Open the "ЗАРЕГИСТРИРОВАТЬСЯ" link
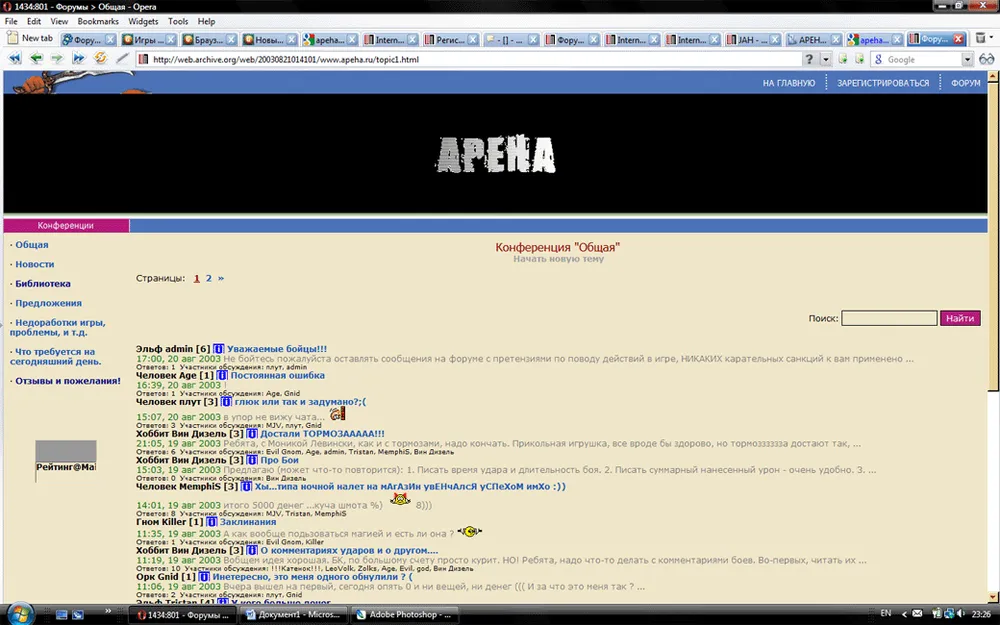This screenshot has width=1000, height=625. pyautogui.click(x=882, y=83)
